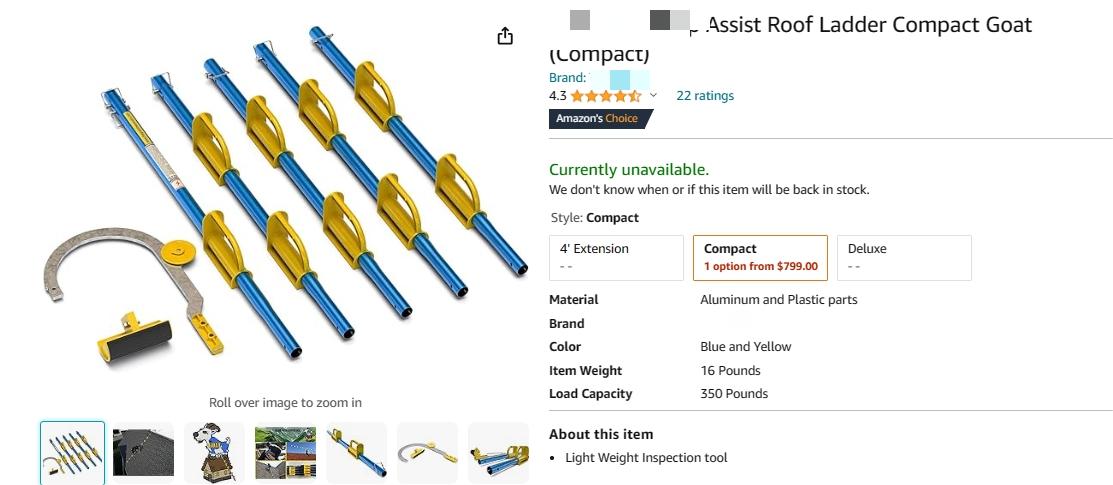Select first thumbnail showing five blue poles
1113x485 pixels.
pyautogui.click(x=72, y=452)
